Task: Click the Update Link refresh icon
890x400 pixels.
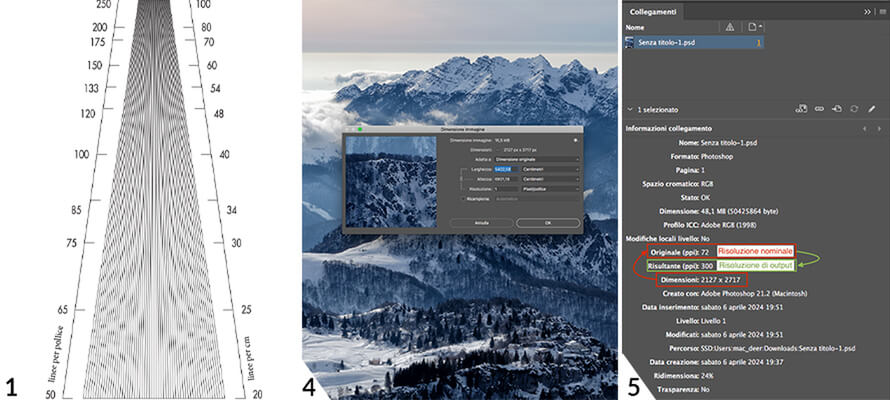Action: (853, 108)
